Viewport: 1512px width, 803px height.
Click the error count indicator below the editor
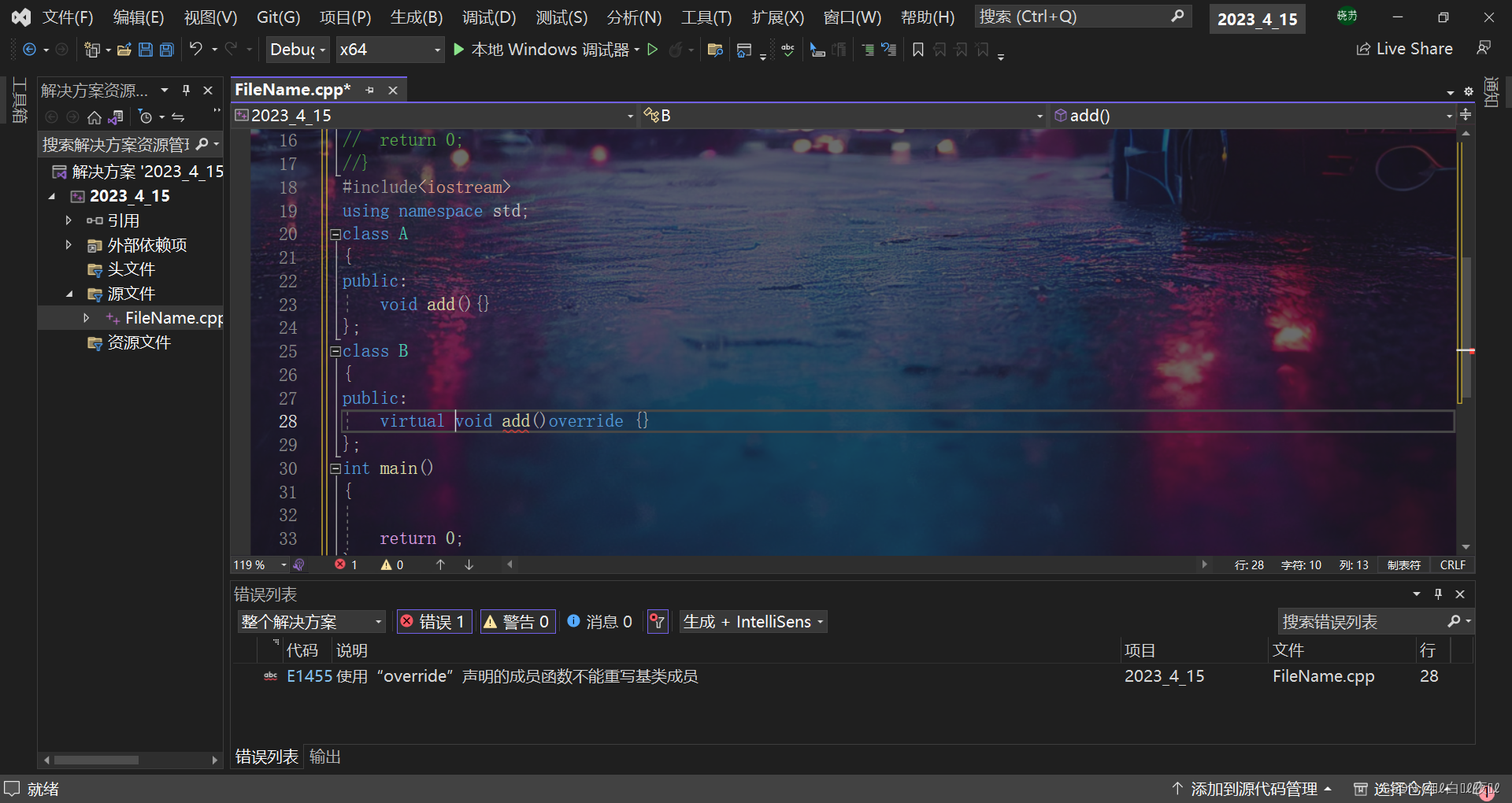click(x=346, y=564)
